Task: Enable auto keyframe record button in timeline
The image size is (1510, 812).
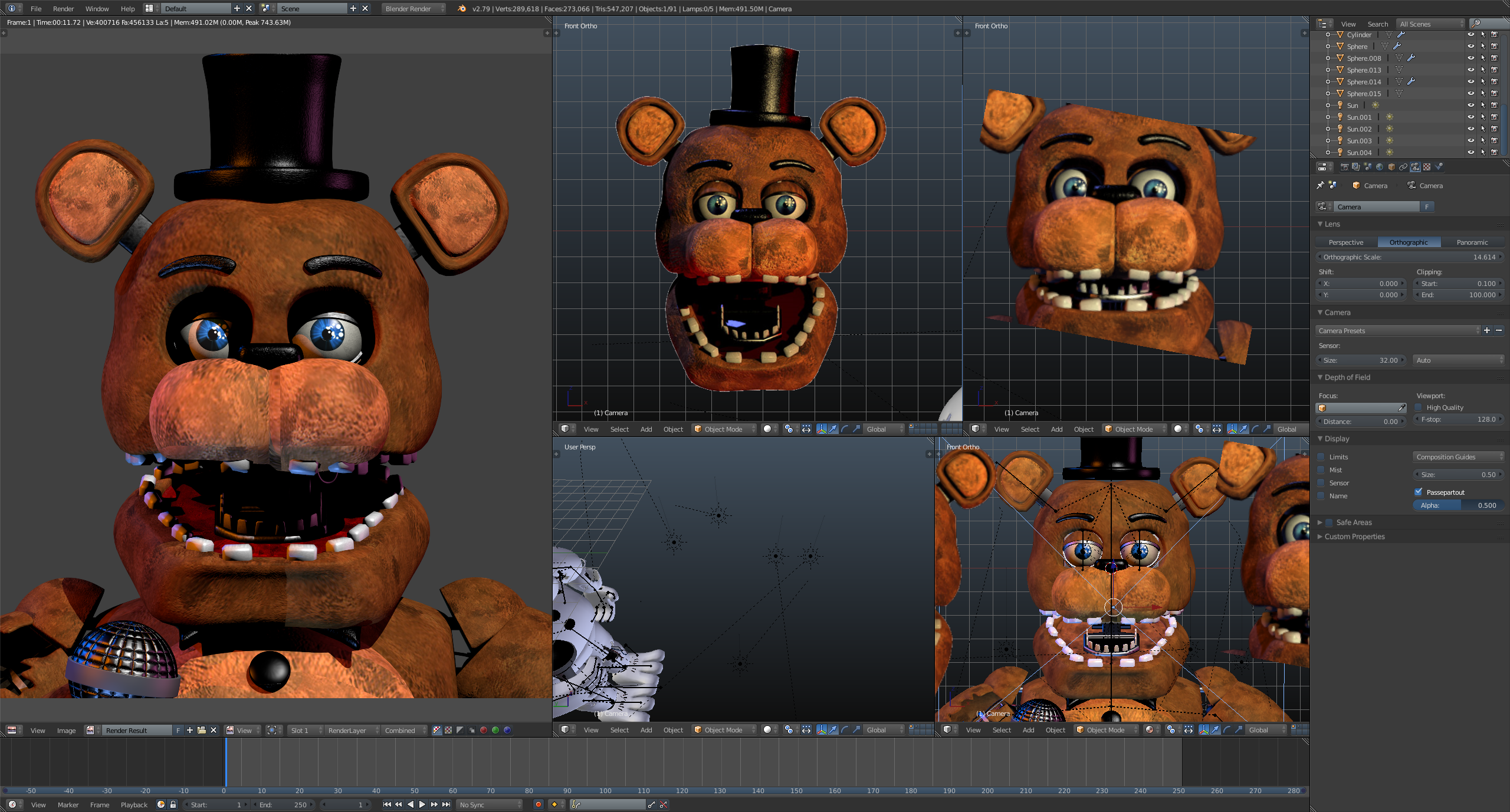Action: (538, 804)
